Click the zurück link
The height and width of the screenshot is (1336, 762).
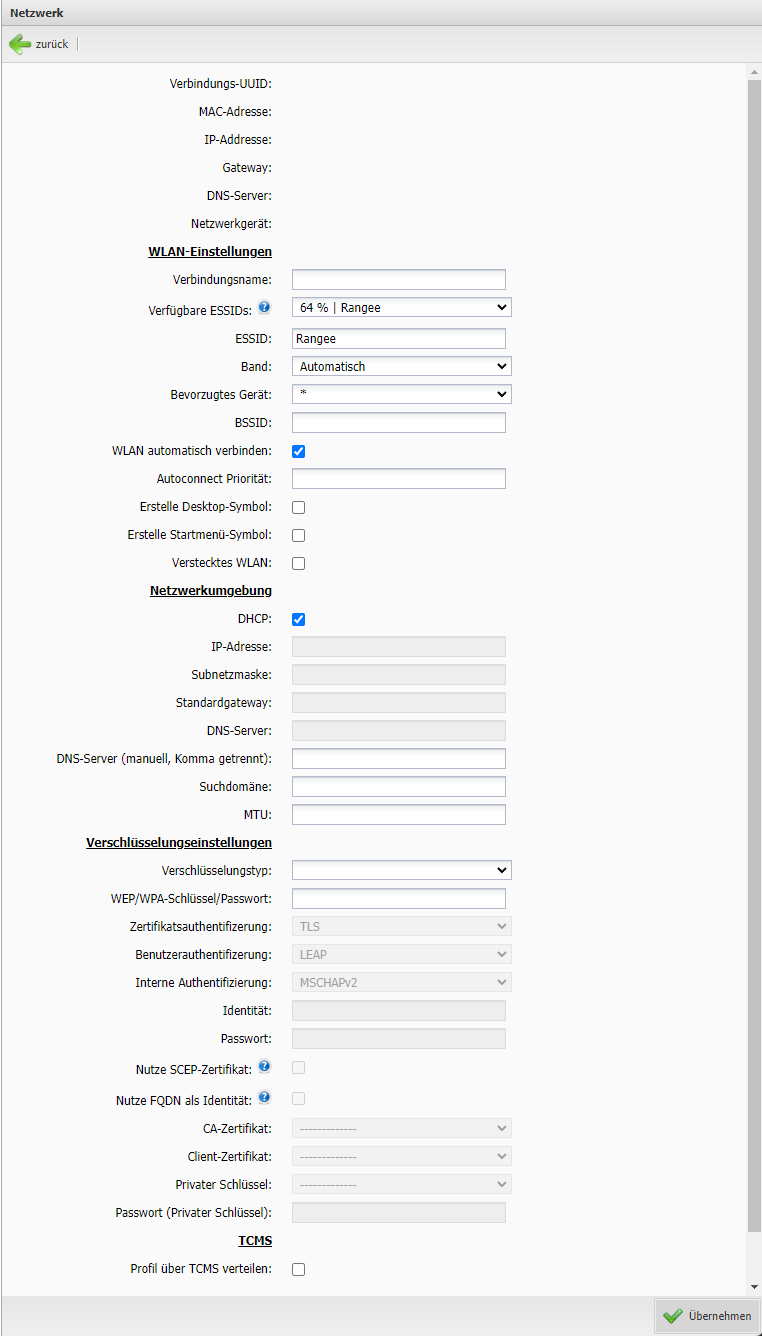tap(52, 44)
